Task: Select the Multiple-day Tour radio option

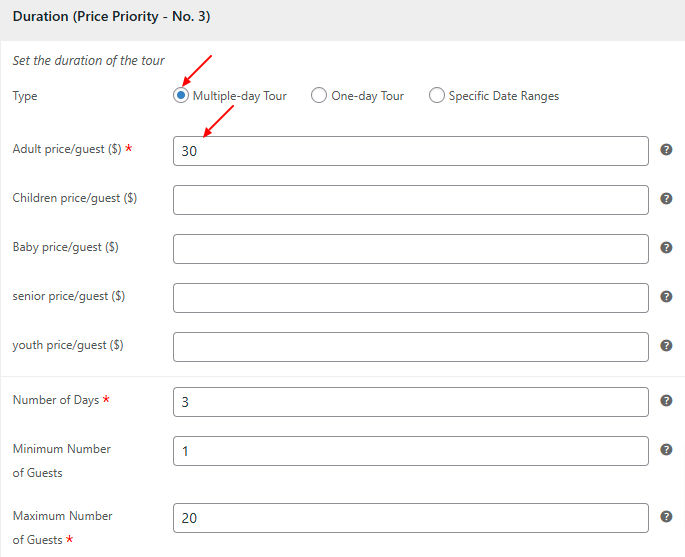Action: click(181, 96)
